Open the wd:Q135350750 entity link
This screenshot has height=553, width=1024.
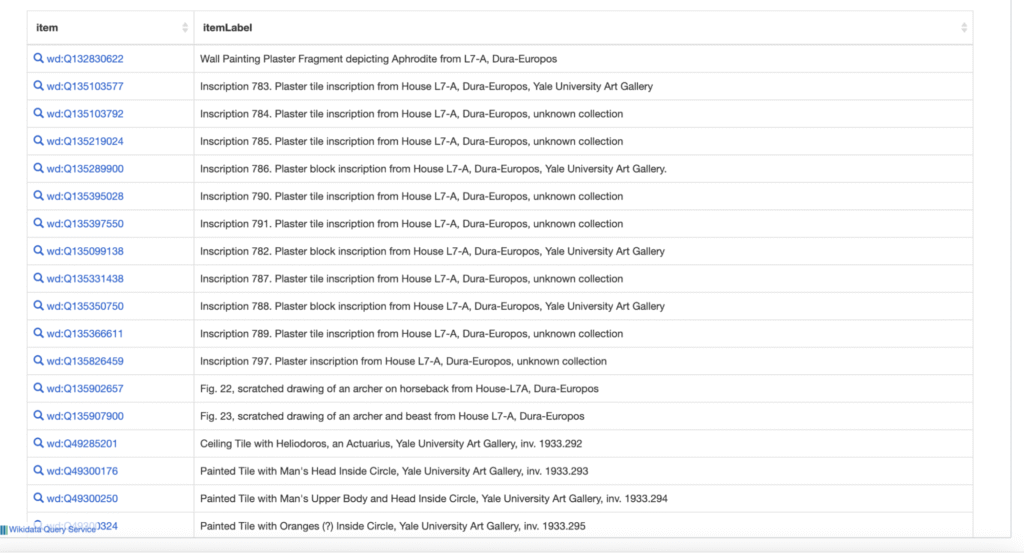(x=85, y=306)
